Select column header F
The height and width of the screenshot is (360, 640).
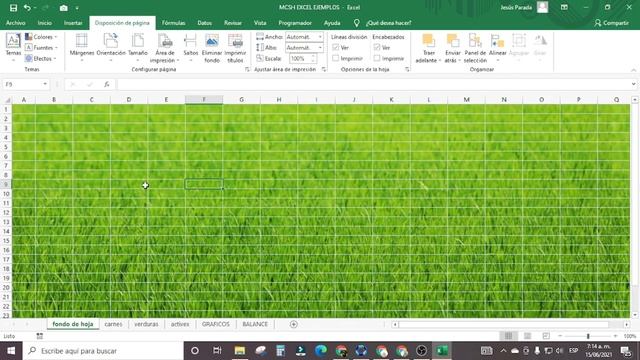(x=204, y=100)
